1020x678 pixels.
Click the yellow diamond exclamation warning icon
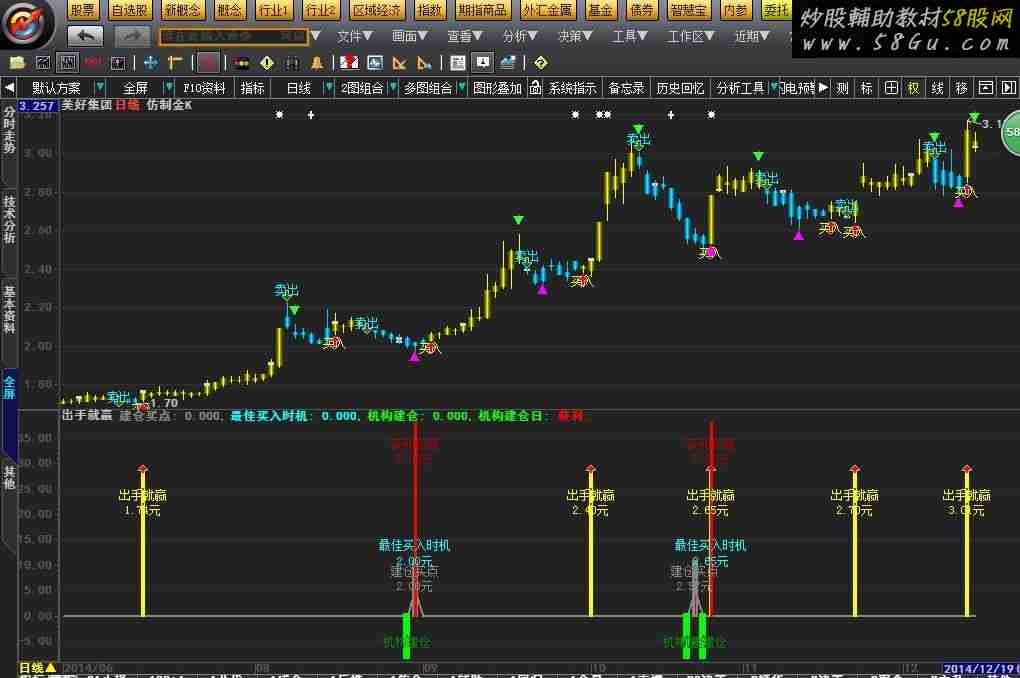pos(266,62)
